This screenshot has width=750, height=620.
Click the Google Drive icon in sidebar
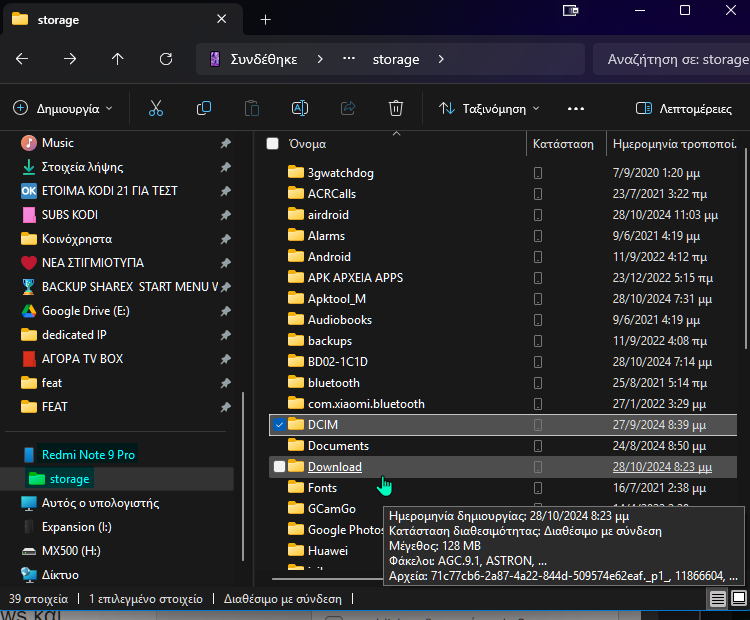[29, 311]
